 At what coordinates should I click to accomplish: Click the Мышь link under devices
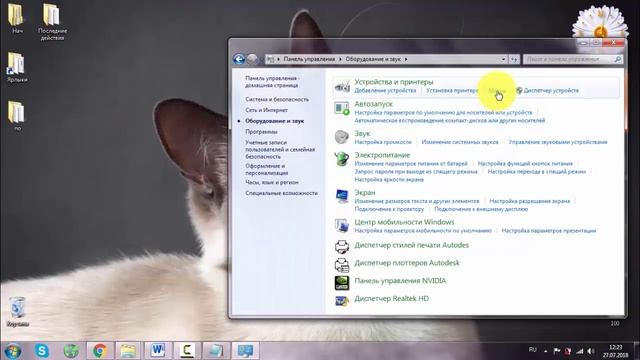[x=497, y=90]
